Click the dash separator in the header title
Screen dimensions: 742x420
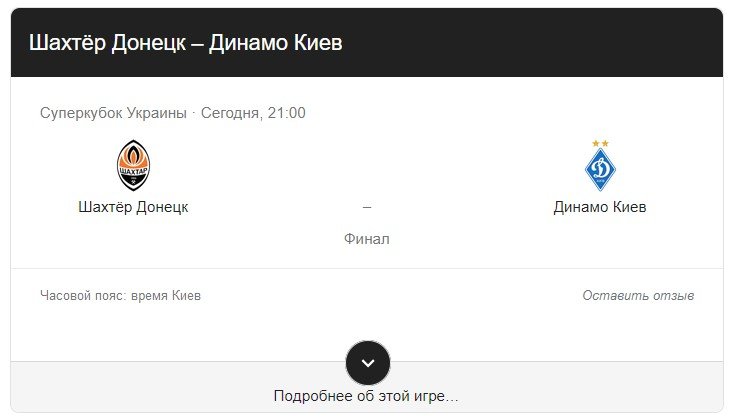point(197,44)
